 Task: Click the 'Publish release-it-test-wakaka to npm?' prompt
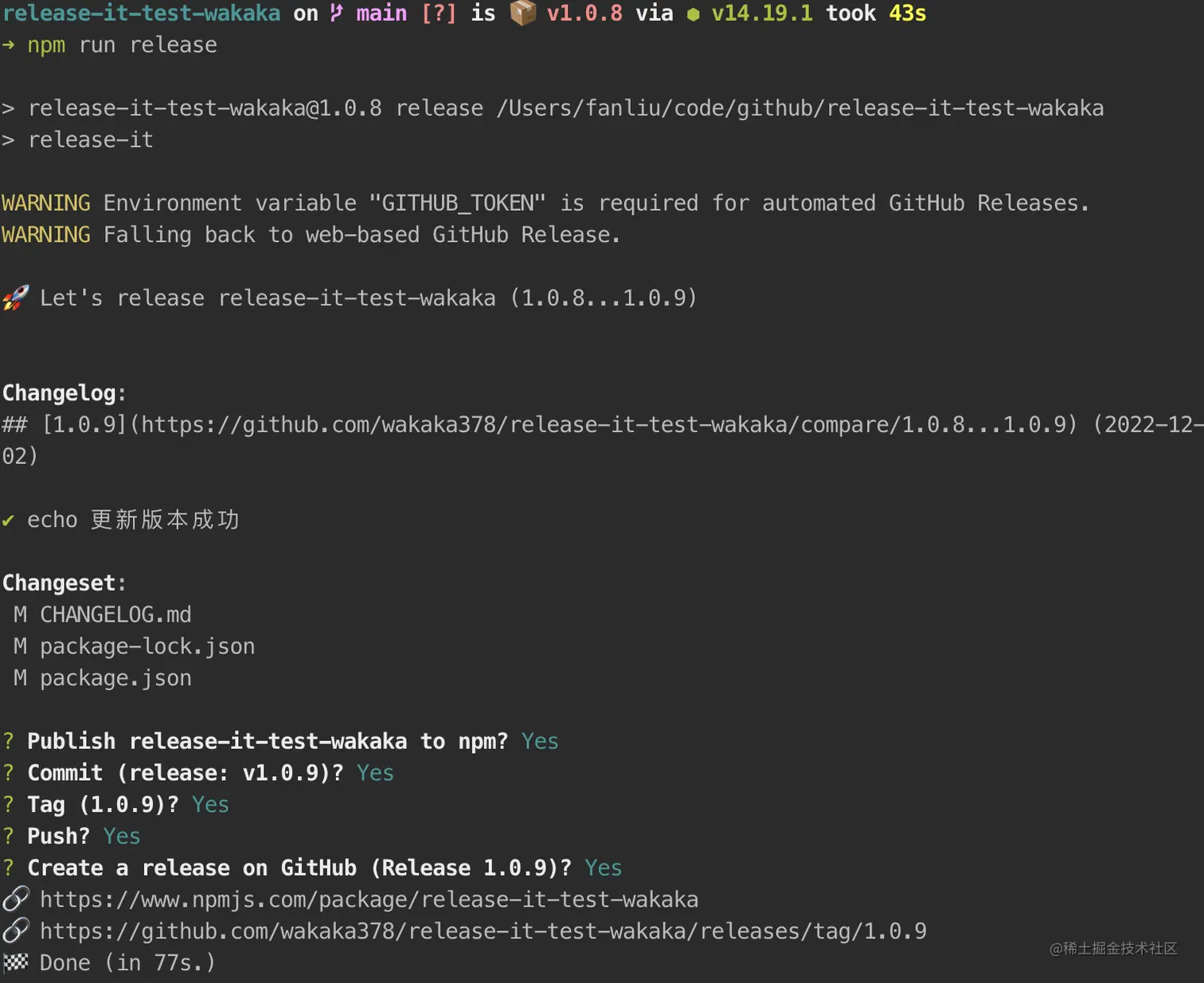point(268,741)
